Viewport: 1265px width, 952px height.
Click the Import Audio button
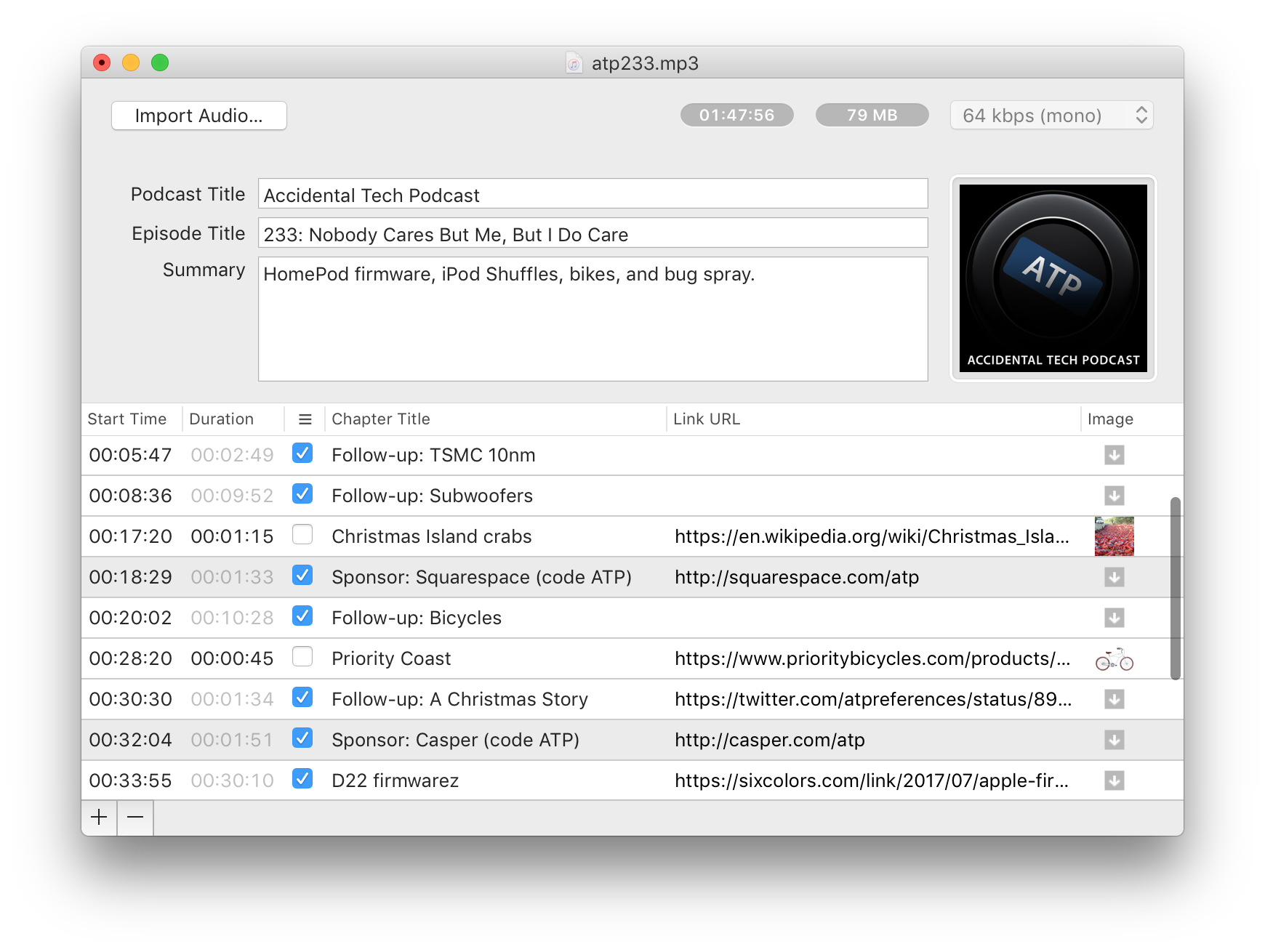click(x=198, y=115)
